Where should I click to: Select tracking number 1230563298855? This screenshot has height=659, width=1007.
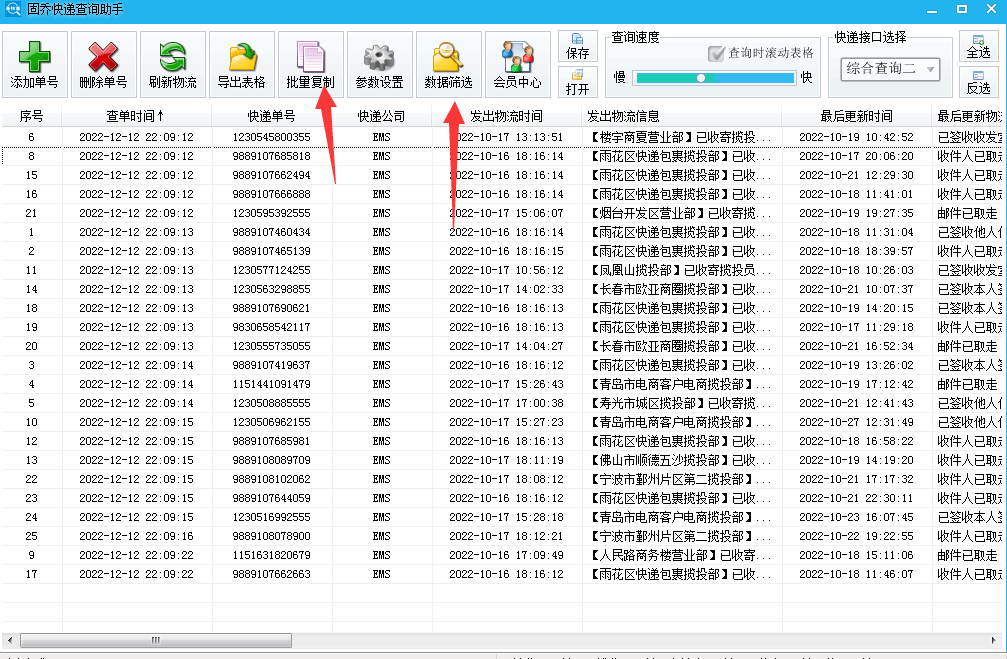coord(272,289)
